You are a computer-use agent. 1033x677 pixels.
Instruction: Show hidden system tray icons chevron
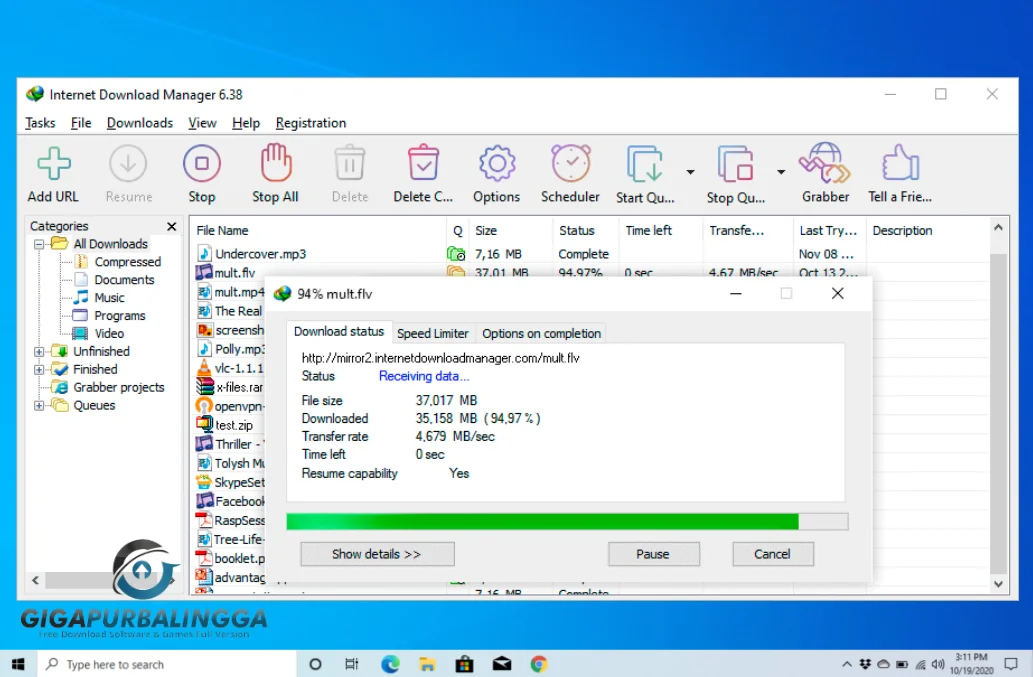coord(847,664)
